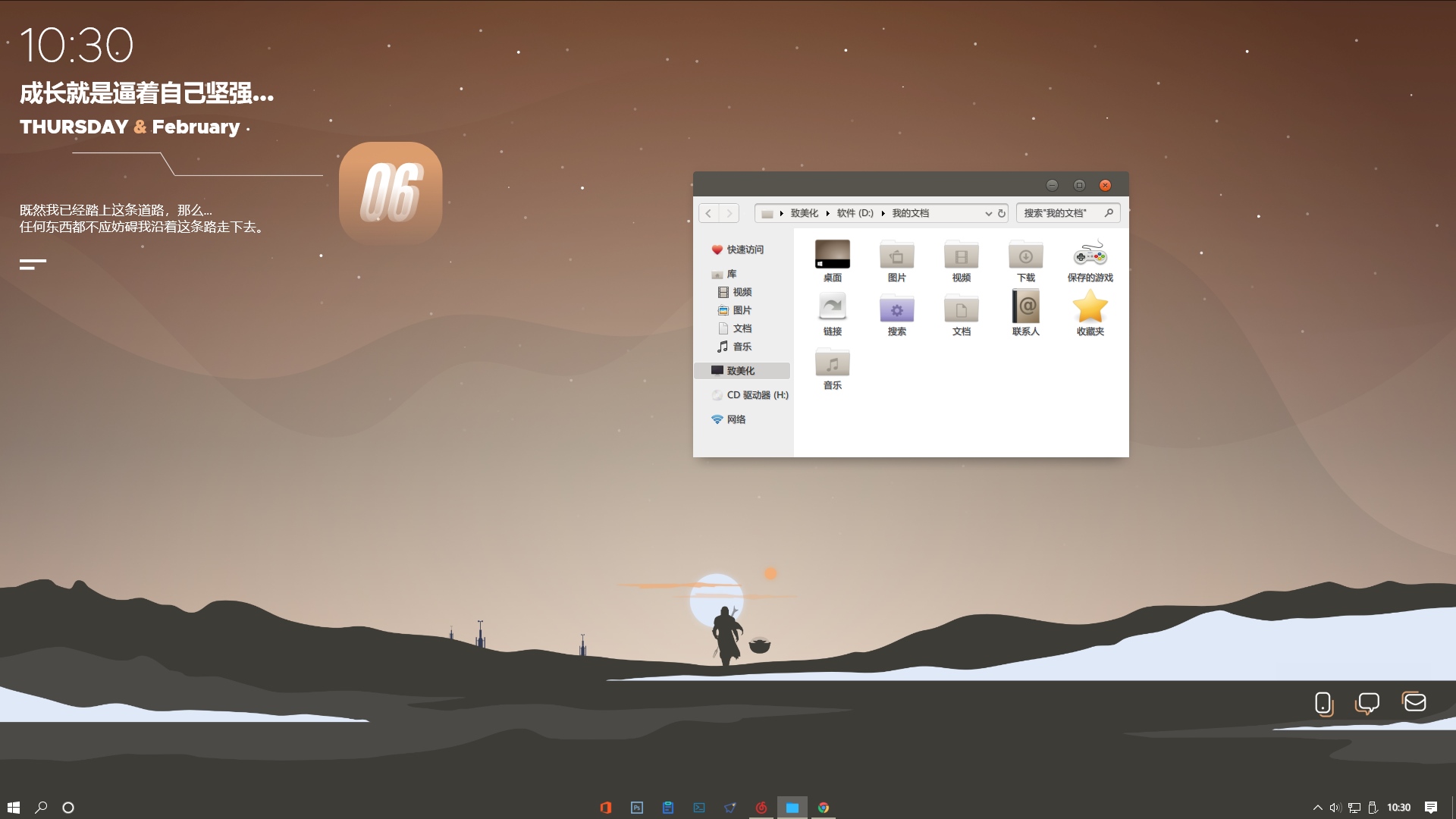The width and height of the screenshot is (1456, 819).
Task: Click the mail envelope desktop widget
Action: click(x=1414, y=702)
